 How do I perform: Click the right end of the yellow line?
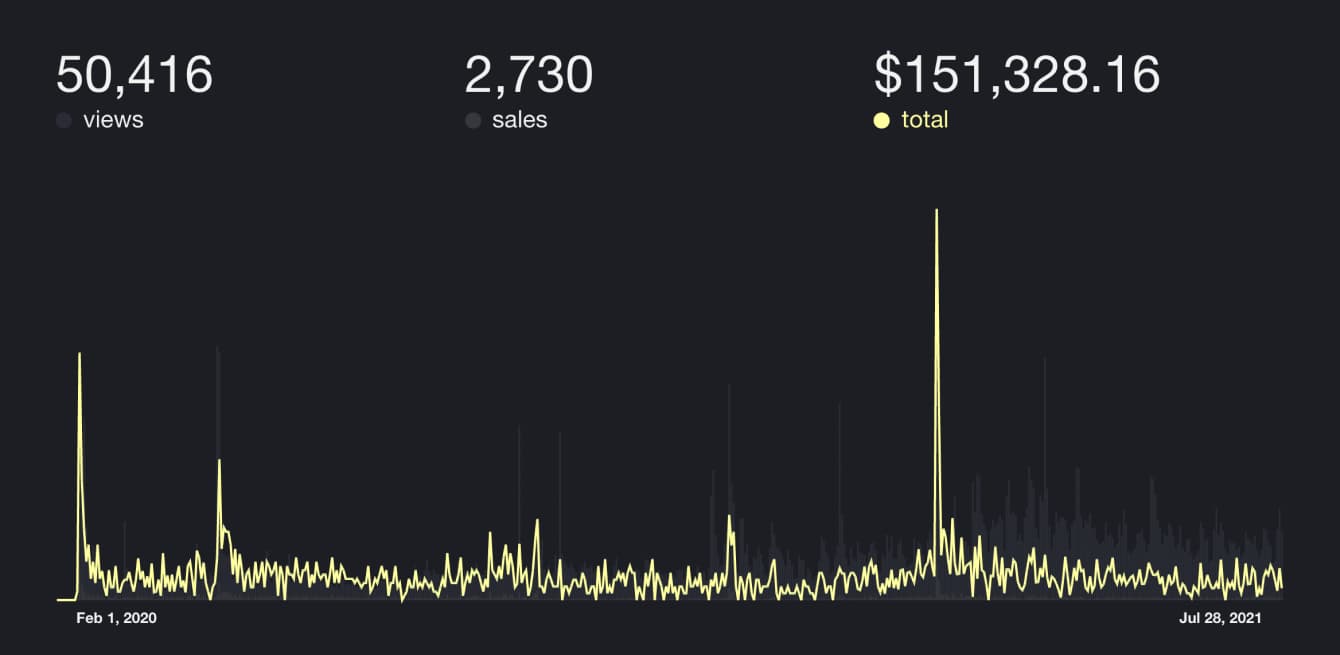(1281, 587)
